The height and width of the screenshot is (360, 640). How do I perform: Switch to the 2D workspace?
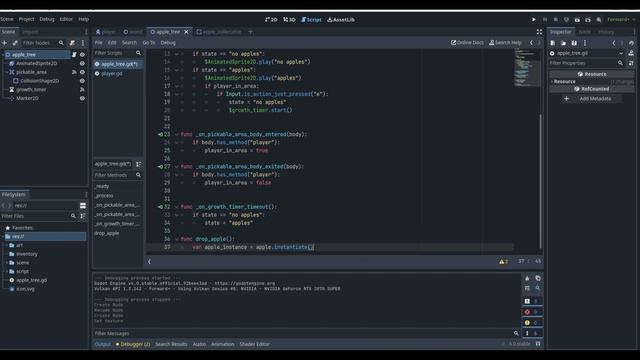click(271, 20)
